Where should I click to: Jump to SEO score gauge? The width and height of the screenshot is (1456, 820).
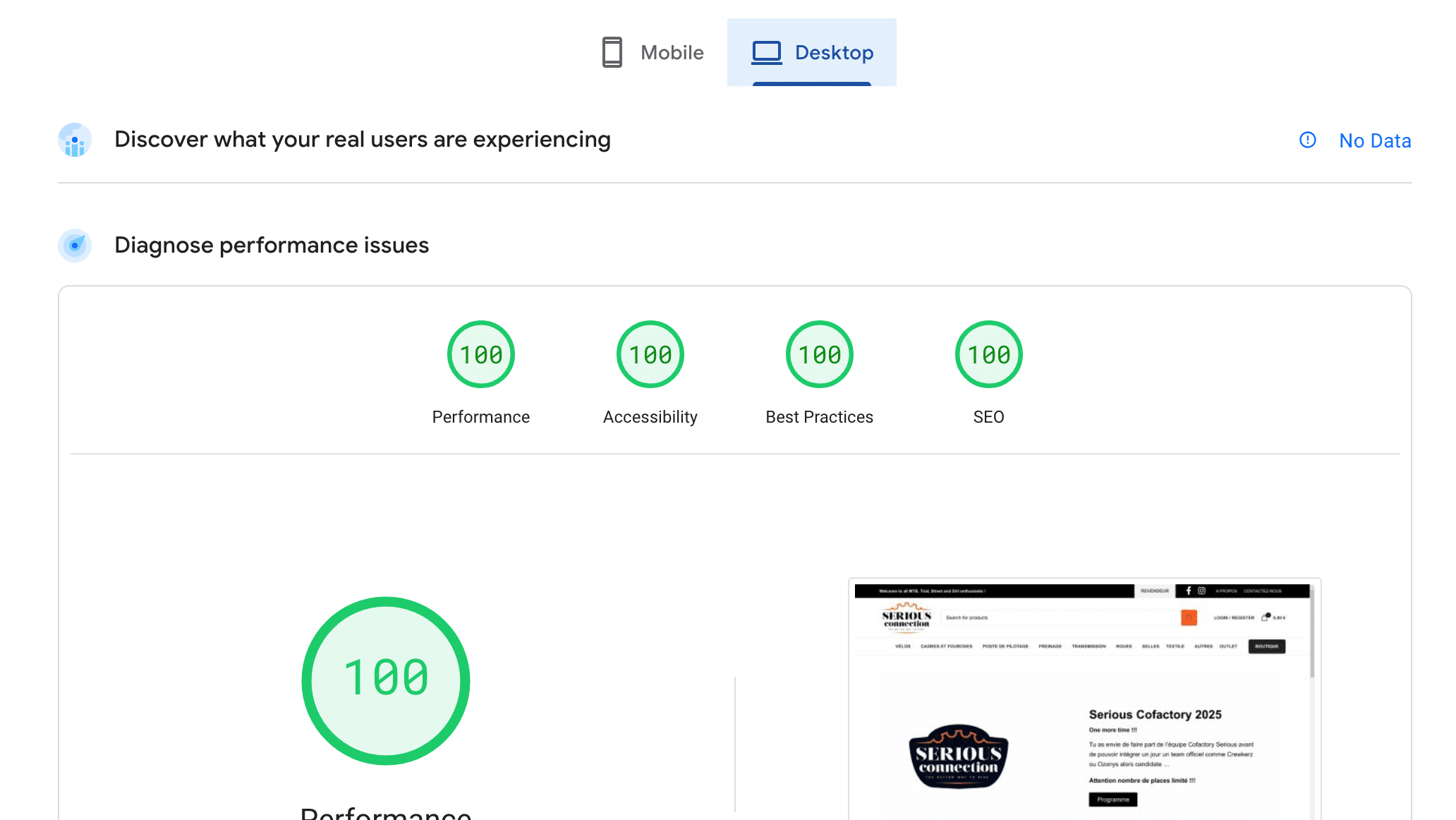click(x=989, y=354)
